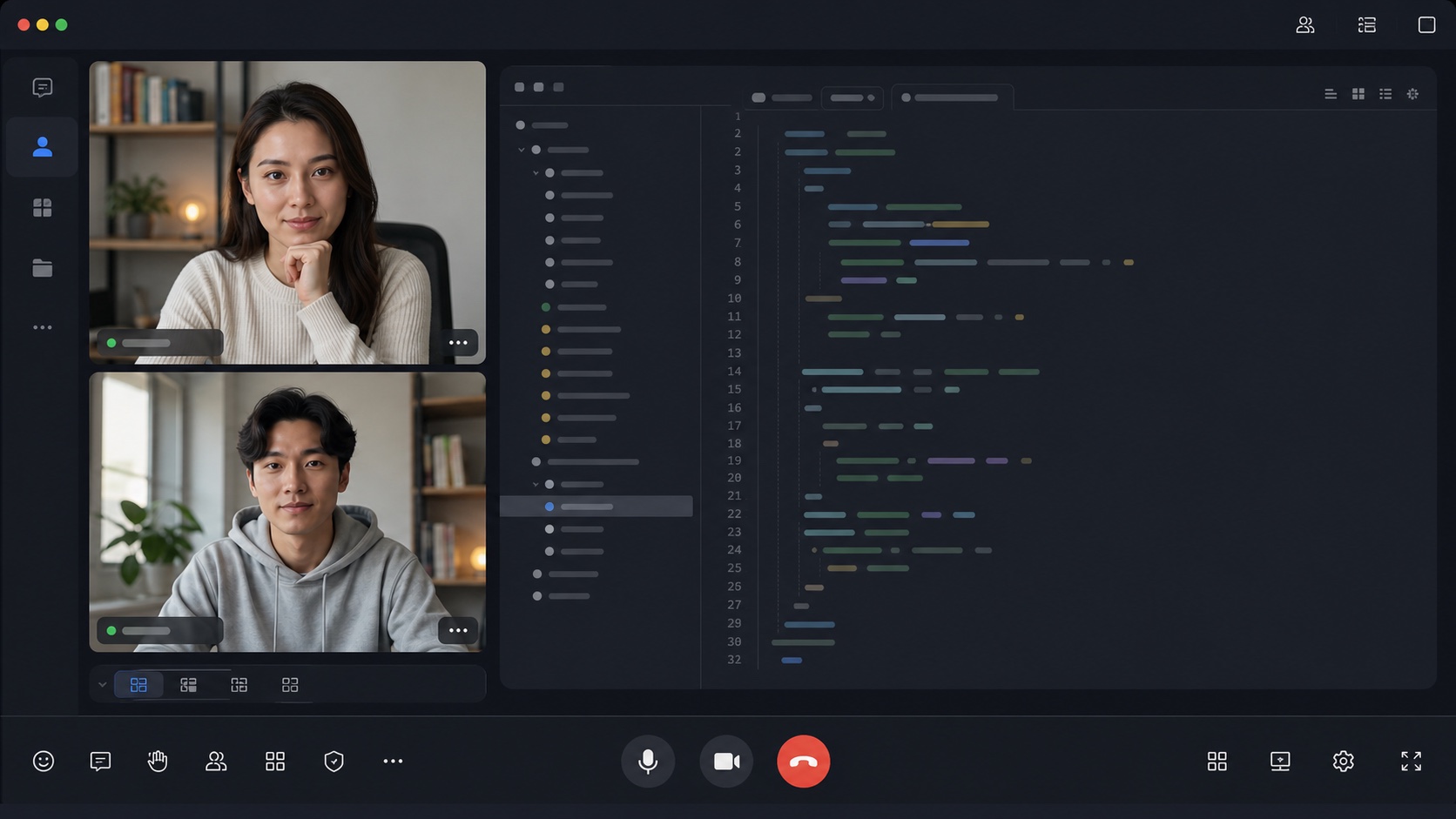Open the chat icon in the left sidebar

(x=42, y=88)
